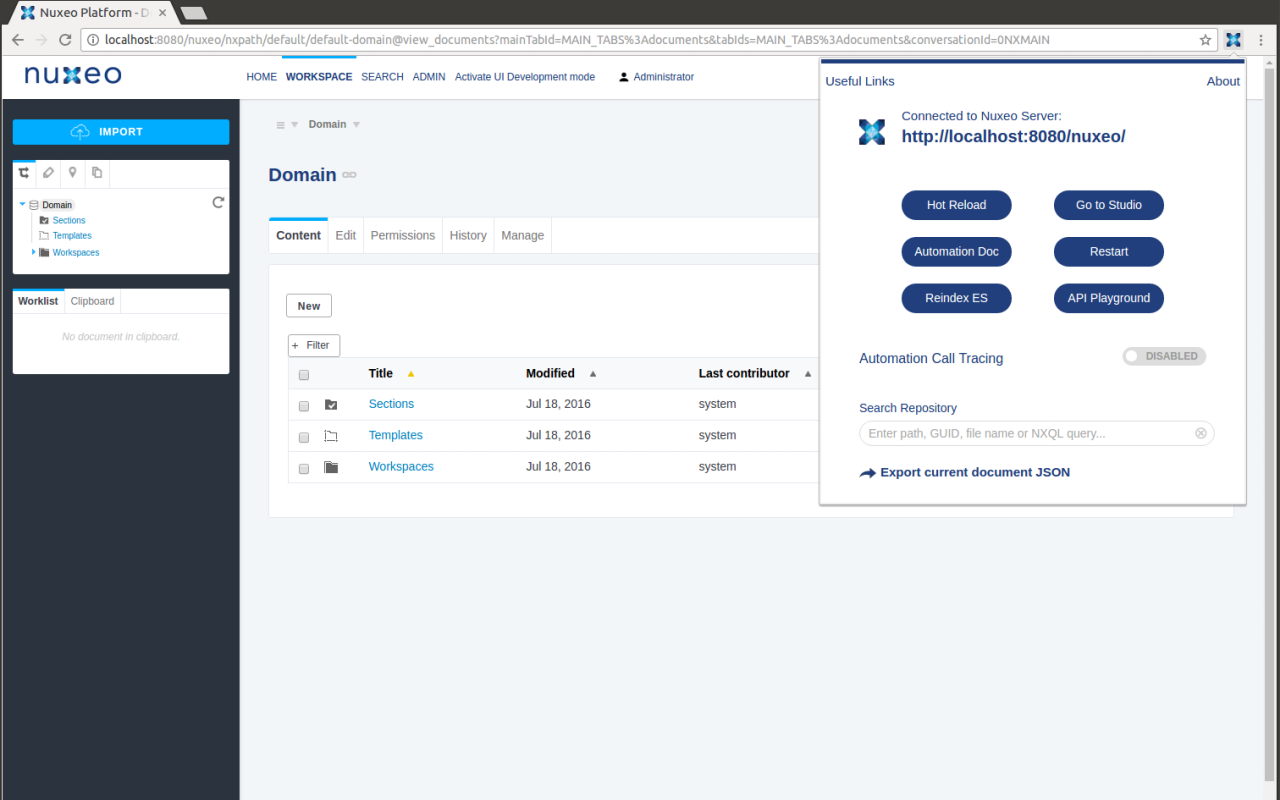1280x800 pixels.
Task: Click the Nuxeo extension icon in Chrome toolbar
Action: pos(1233,40)
